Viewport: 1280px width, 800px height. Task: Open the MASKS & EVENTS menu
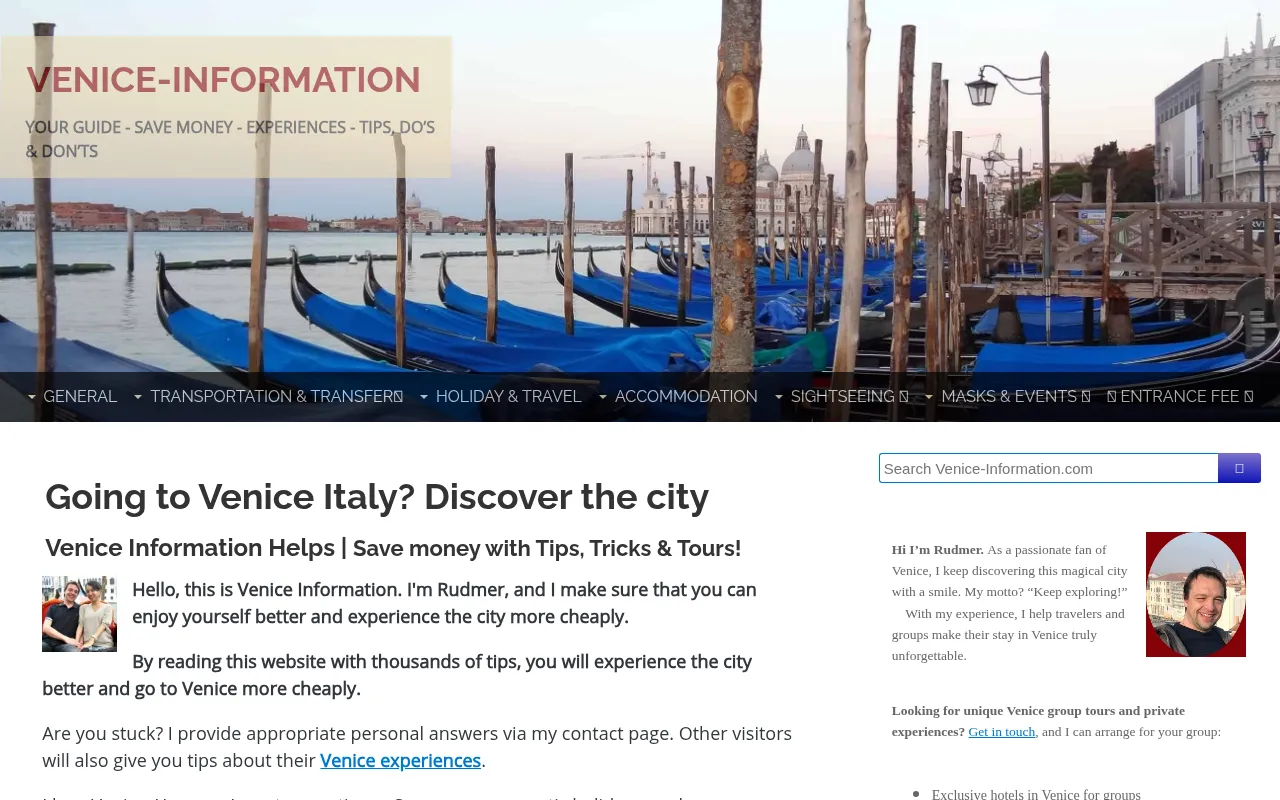click(x=1016, y=397)
